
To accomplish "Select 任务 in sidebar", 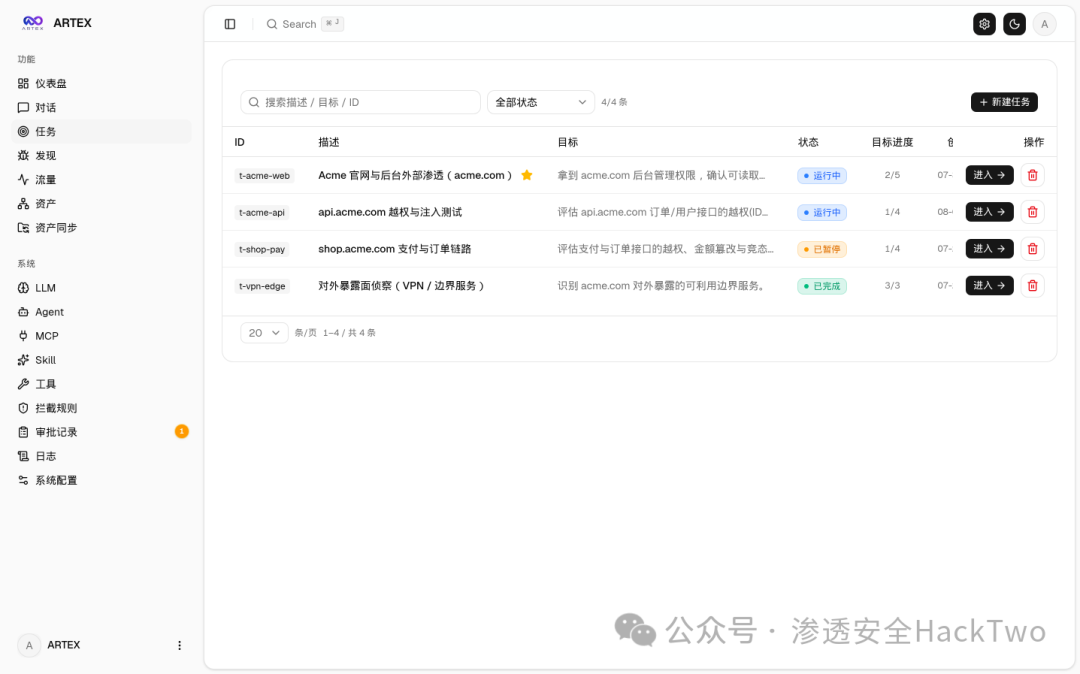I will tap(101, 131).
